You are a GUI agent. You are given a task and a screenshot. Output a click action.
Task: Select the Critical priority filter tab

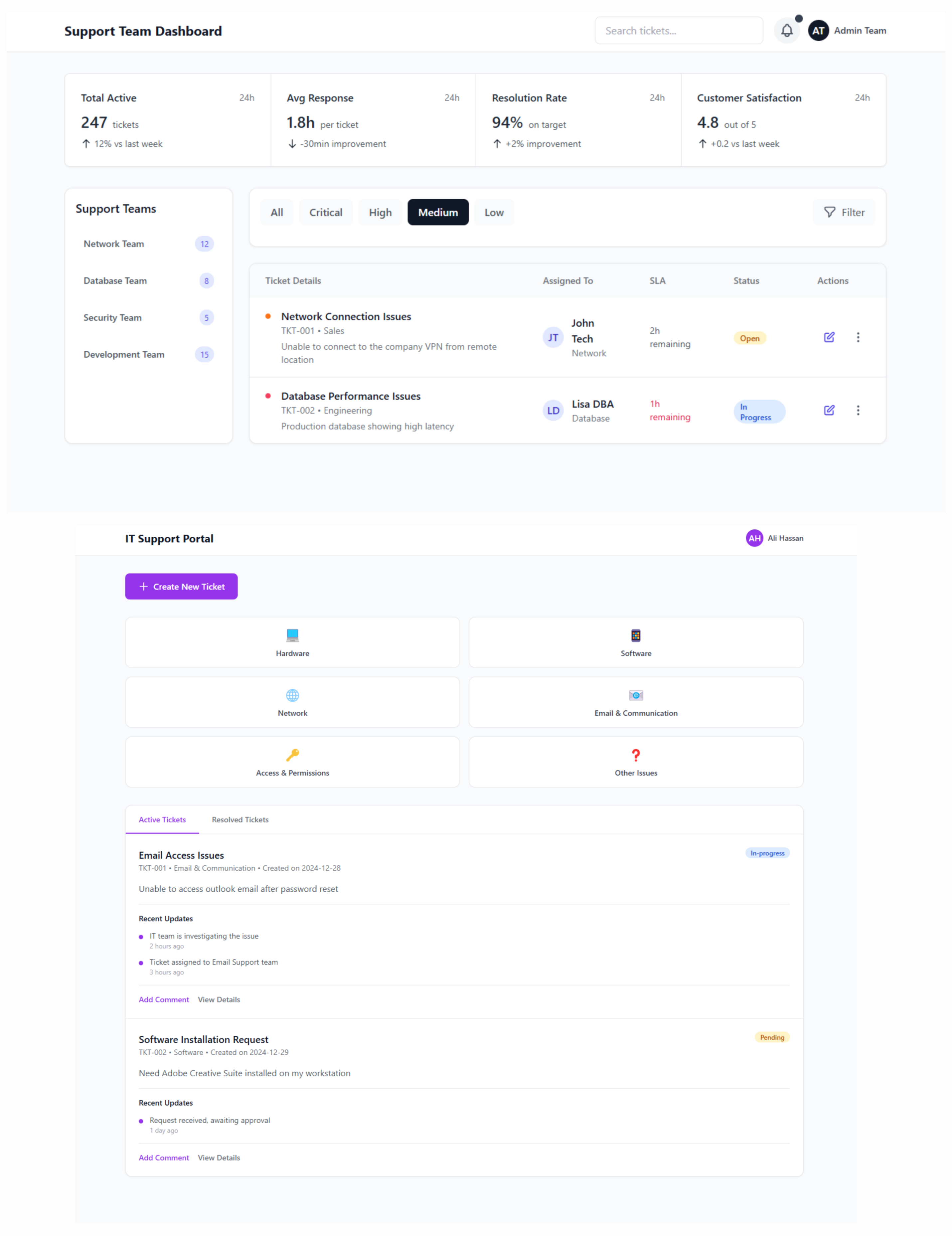click(325, 212)
